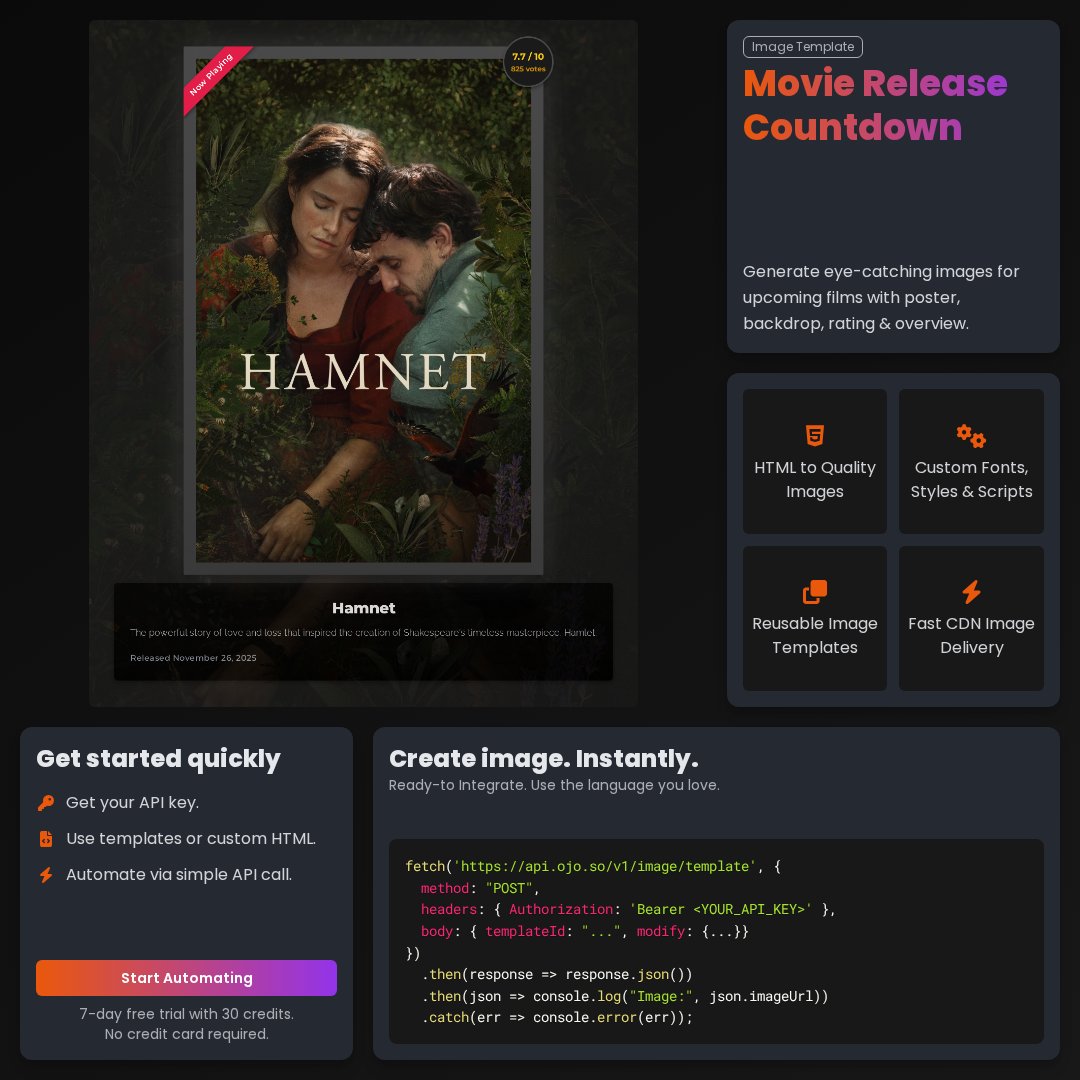Click the Ready-to integrate subtitle text
1080x1080 pixels.
pos(554,785)
